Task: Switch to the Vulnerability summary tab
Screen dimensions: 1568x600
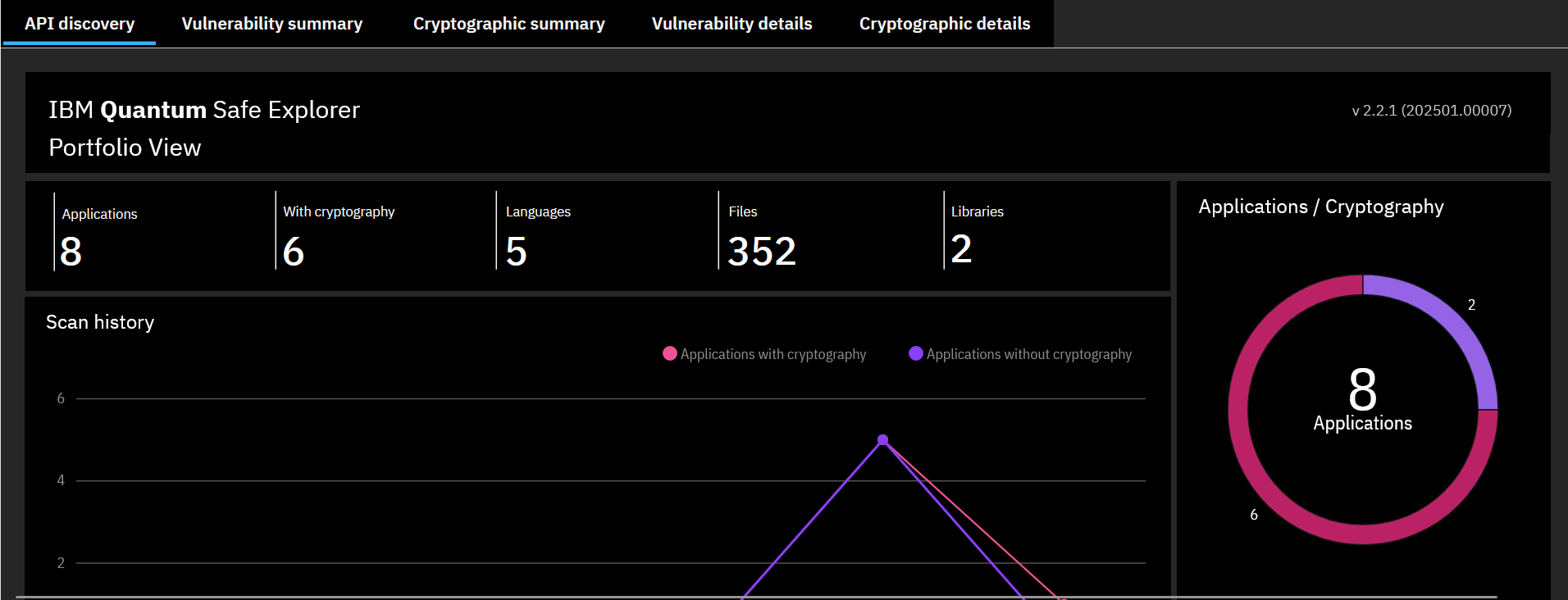Action: pos(271,24)
